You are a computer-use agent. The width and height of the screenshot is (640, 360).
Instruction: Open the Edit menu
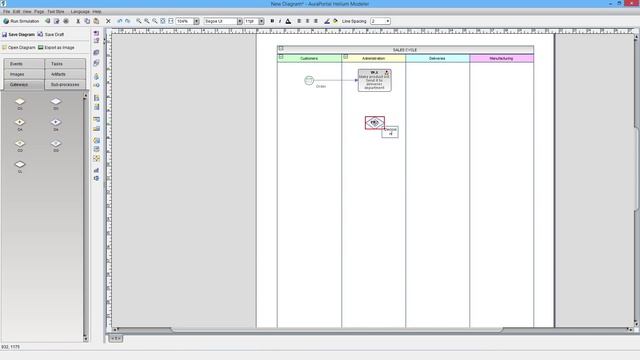click(x=16, y=12)
